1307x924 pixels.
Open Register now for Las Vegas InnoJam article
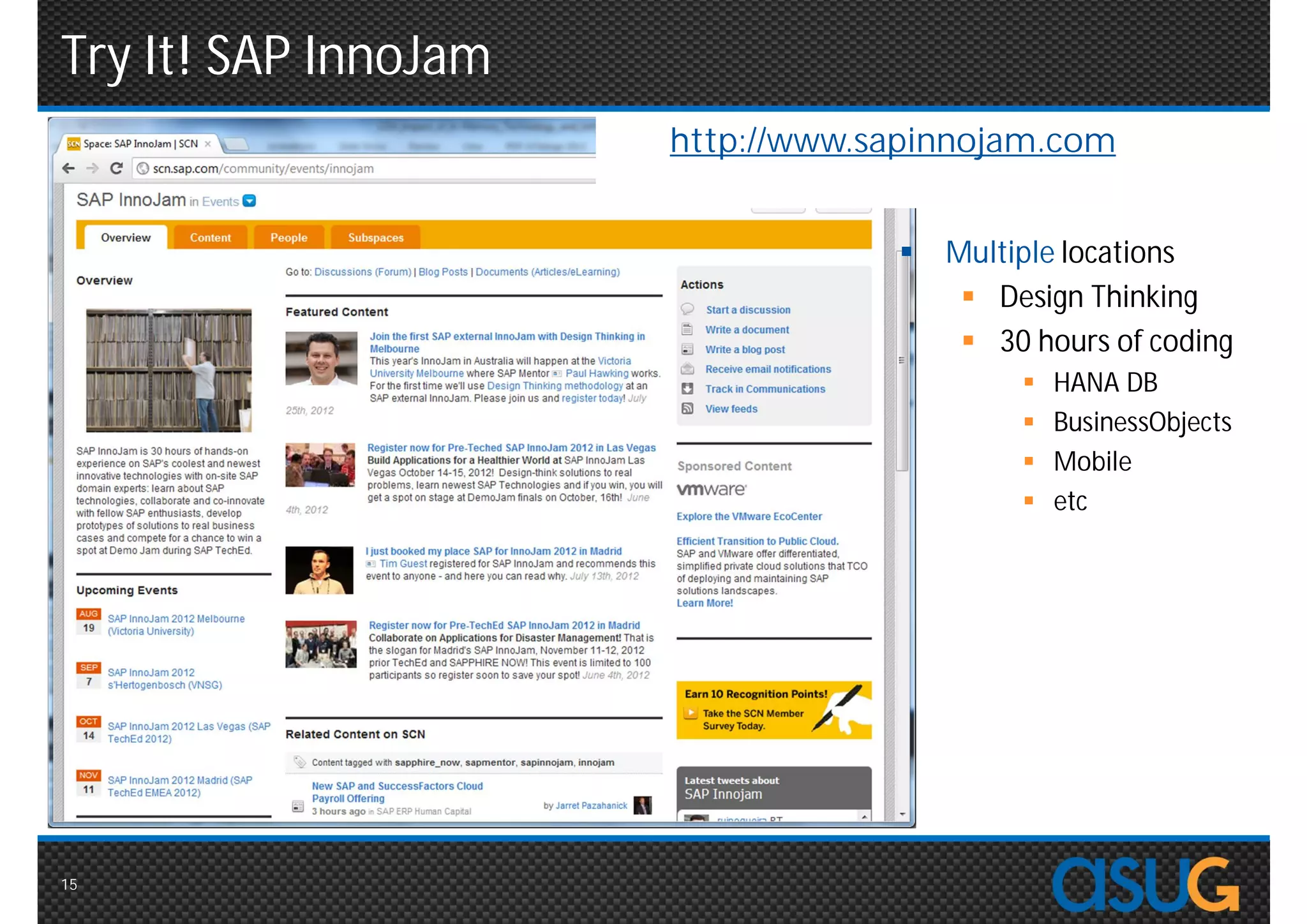coord(511,448)
